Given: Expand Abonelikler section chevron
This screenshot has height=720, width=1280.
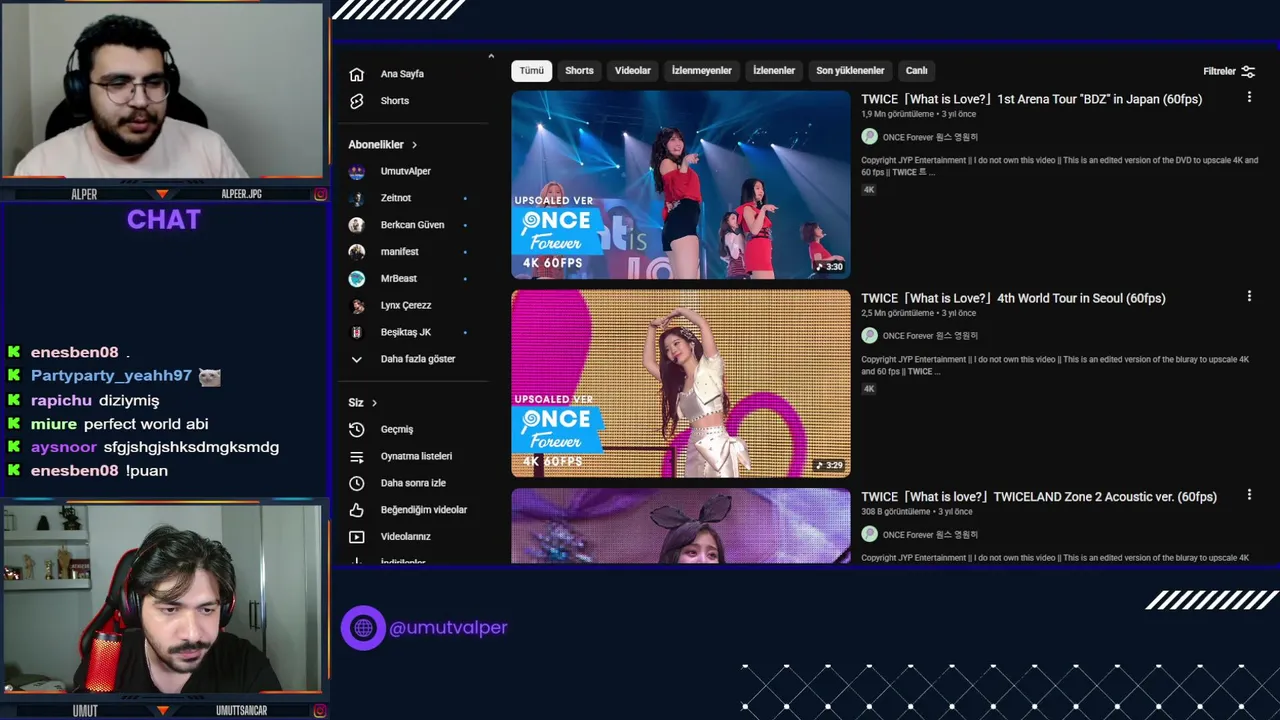Looking at the screenshot, I should [414, 145].
